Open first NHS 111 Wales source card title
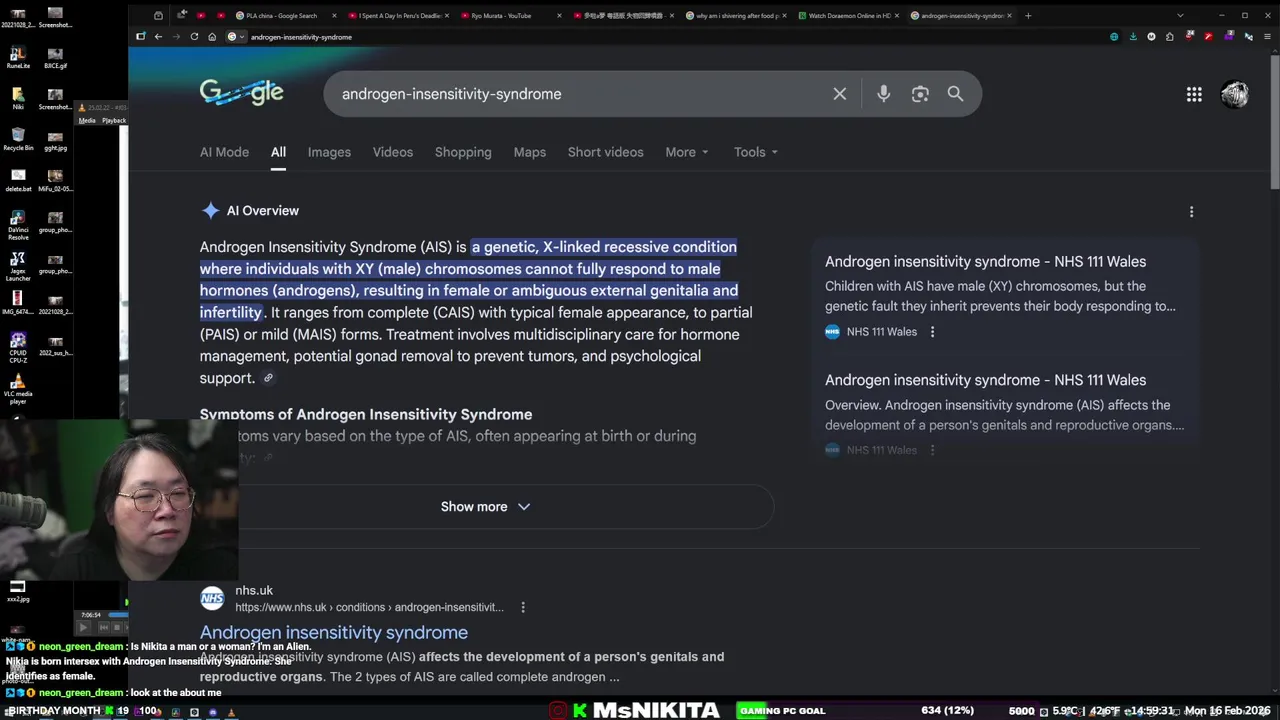The width and height of the screenshot is (1280, 720). (x=985, y=262)
